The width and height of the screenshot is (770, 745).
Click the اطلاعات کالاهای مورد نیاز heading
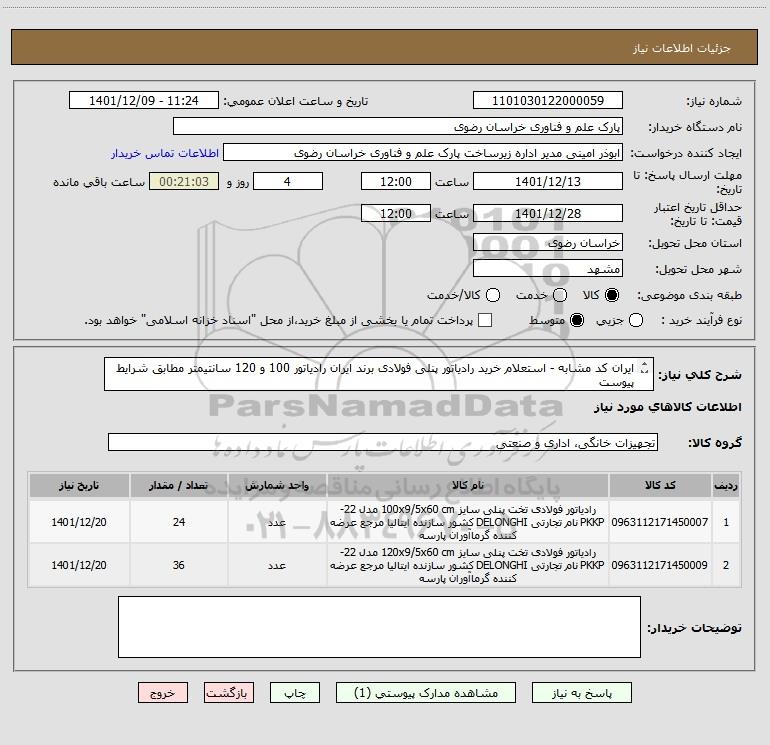tap(668, 407)
